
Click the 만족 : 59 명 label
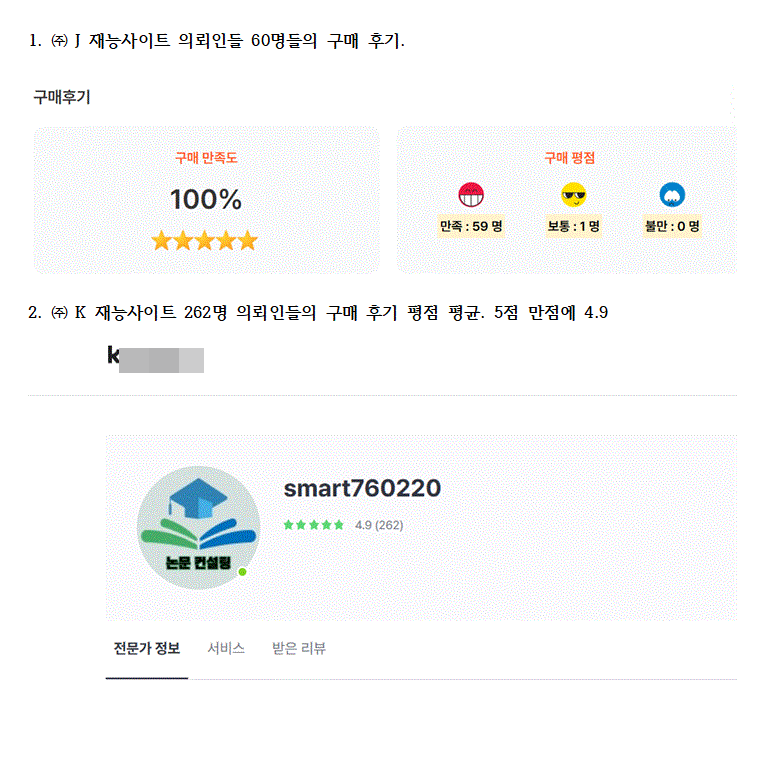coord(471,226)
